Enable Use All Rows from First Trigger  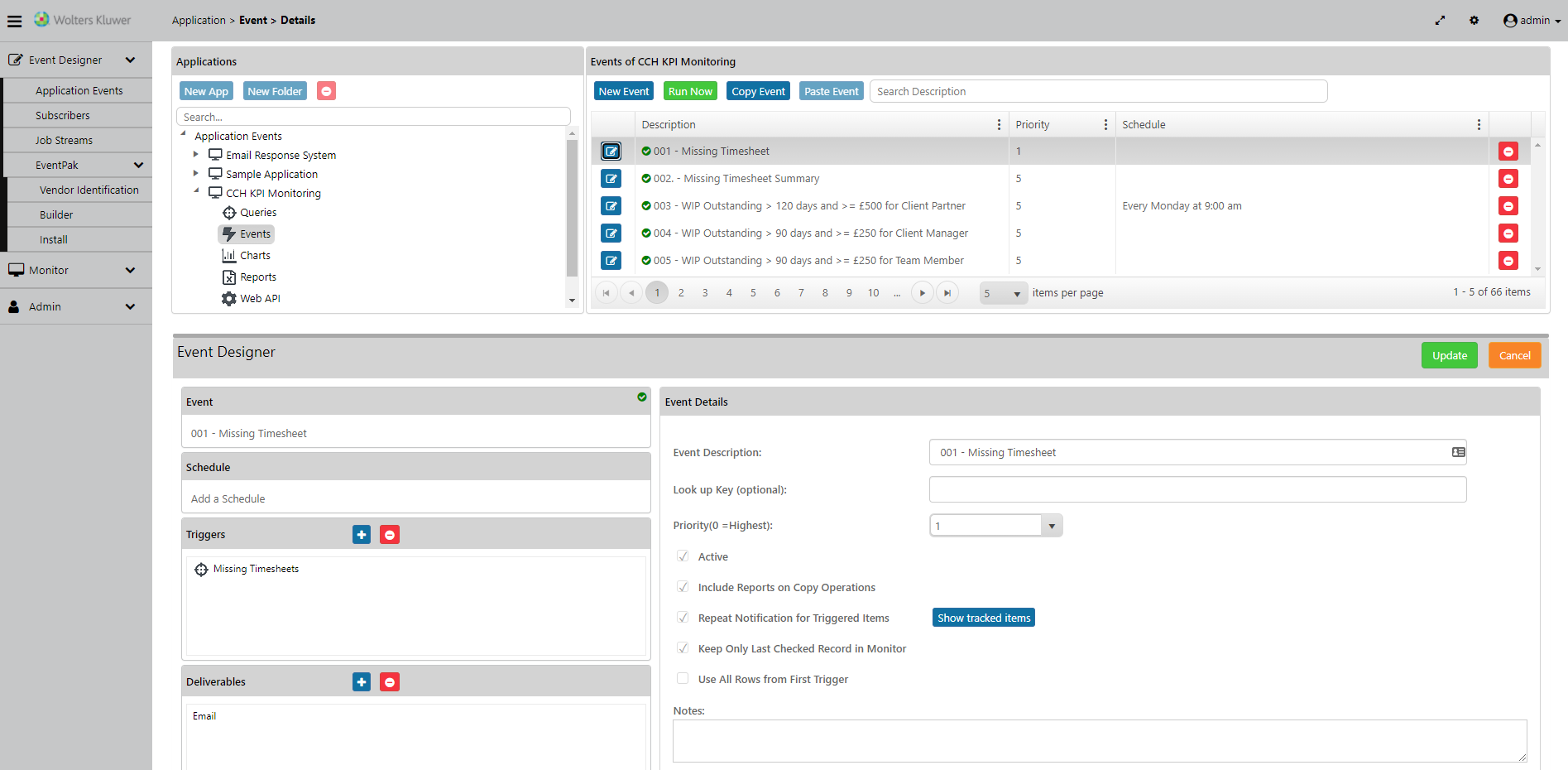point(683,679)
